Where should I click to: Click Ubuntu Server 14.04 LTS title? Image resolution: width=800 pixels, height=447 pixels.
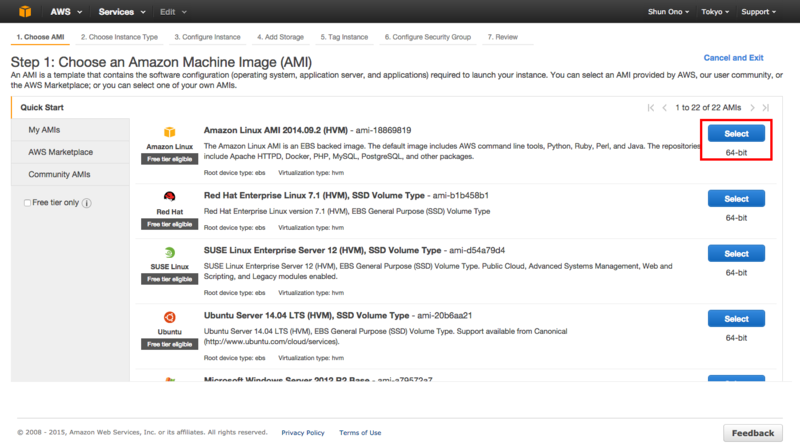pos(306,315)
